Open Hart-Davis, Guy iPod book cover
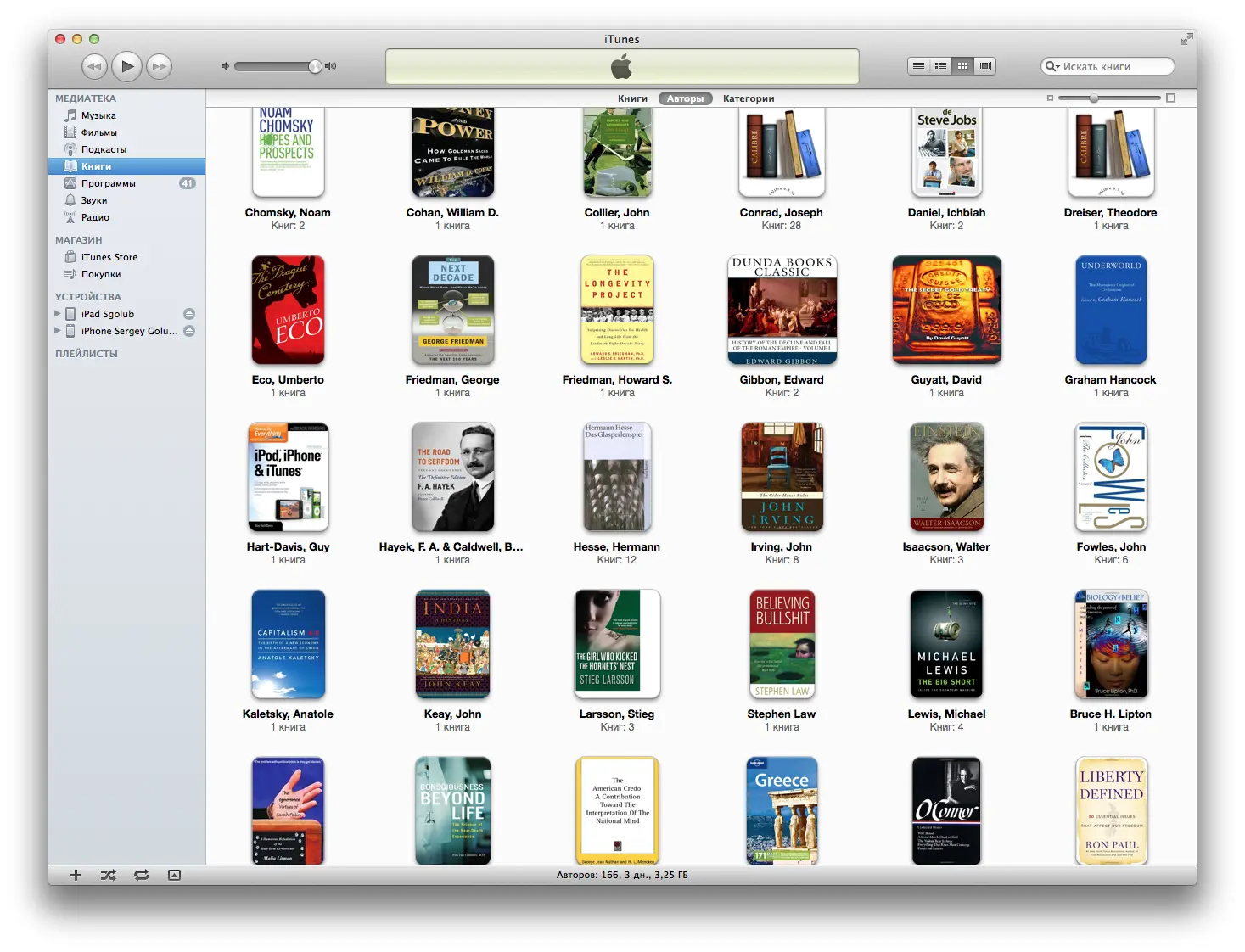1245x952 pixels. (288, 477)
